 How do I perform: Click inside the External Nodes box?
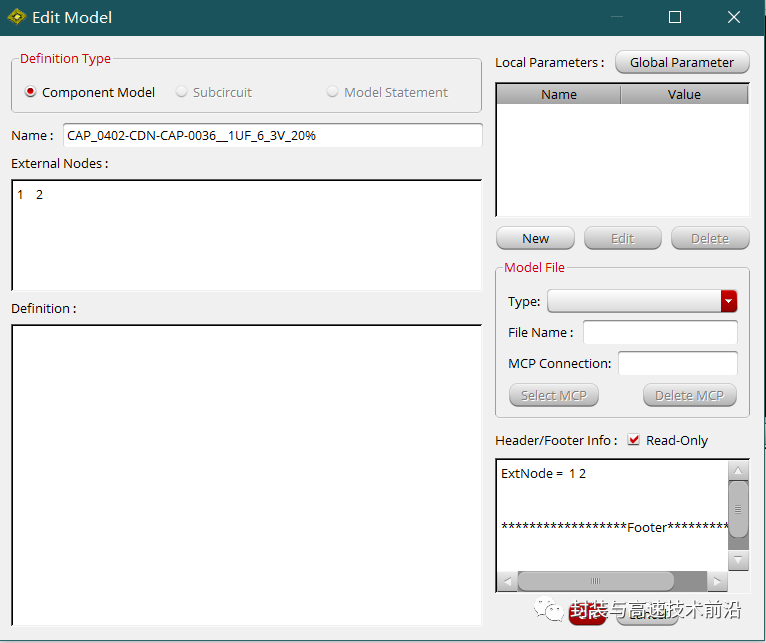[247, 236]
